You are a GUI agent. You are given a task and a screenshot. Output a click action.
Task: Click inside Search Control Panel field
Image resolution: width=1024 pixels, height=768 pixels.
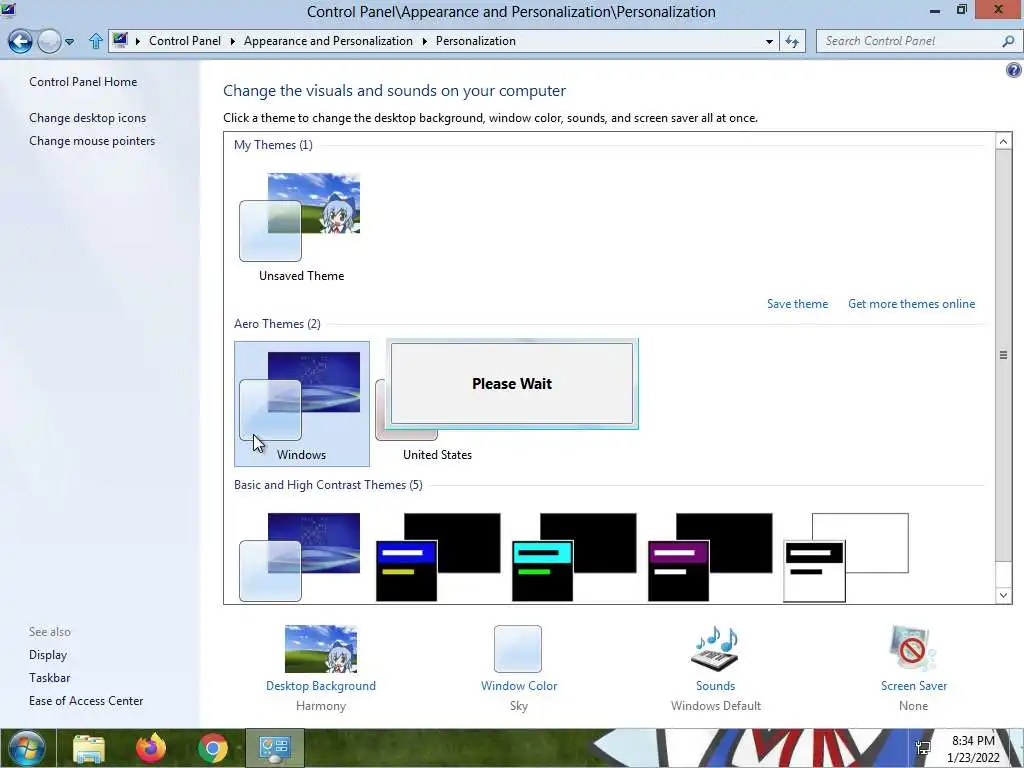(908, 41)
